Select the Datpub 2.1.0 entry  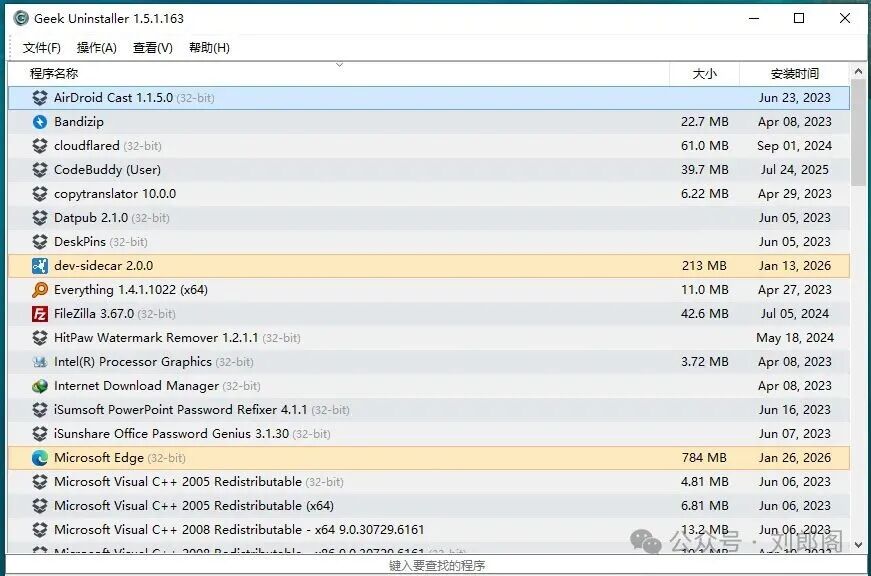[112, 218]
